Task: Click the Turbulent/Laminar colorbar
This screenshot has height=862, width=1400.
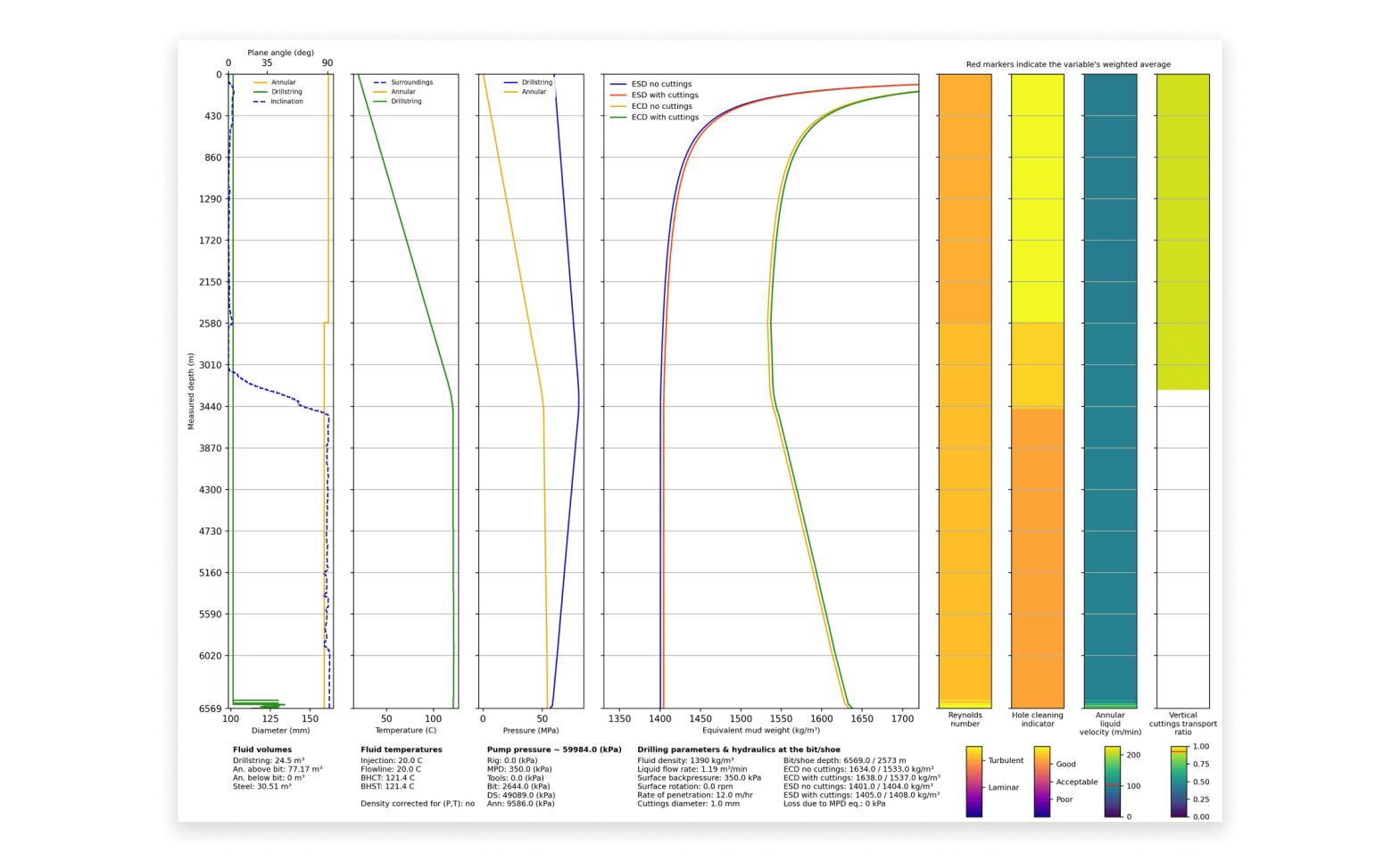Action: click(x=973, y=781)
